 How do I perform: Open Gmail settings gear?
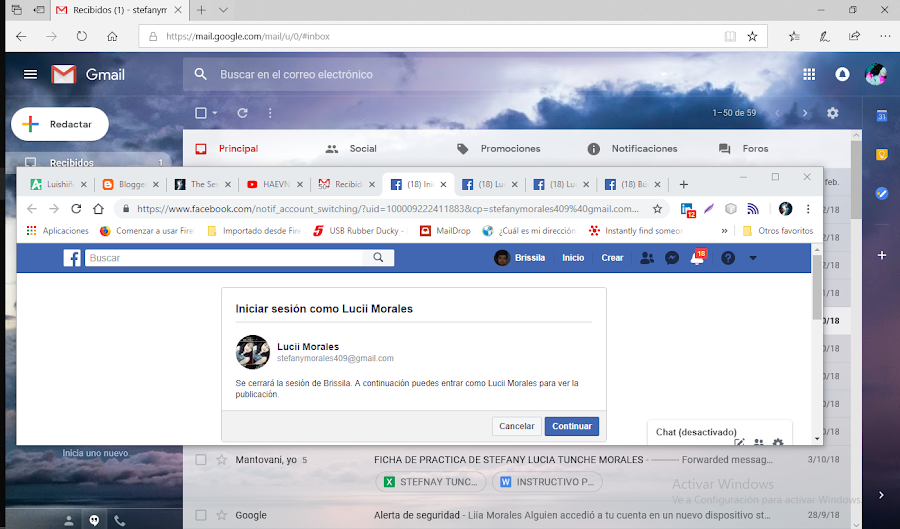click(833, 113)
